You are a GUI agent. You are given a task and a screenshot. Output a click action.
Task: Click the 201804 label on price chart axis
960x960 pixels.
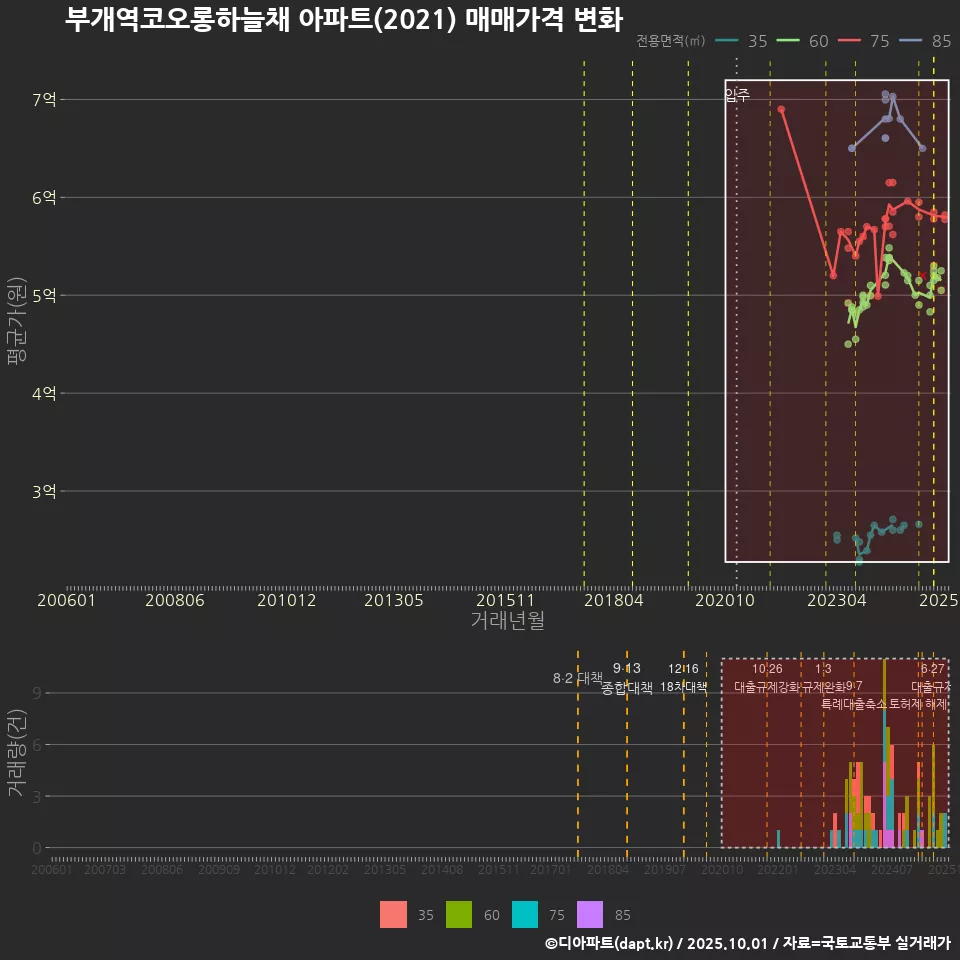613,601
